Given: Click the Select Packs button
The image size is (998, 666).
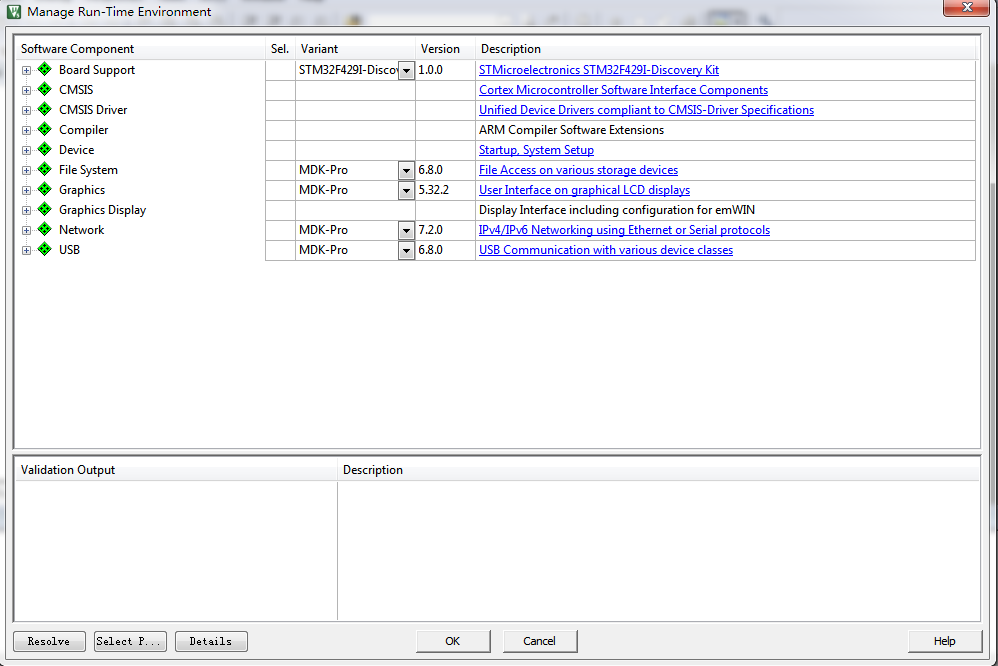Looking at the screenshot, I should point(130,641).
